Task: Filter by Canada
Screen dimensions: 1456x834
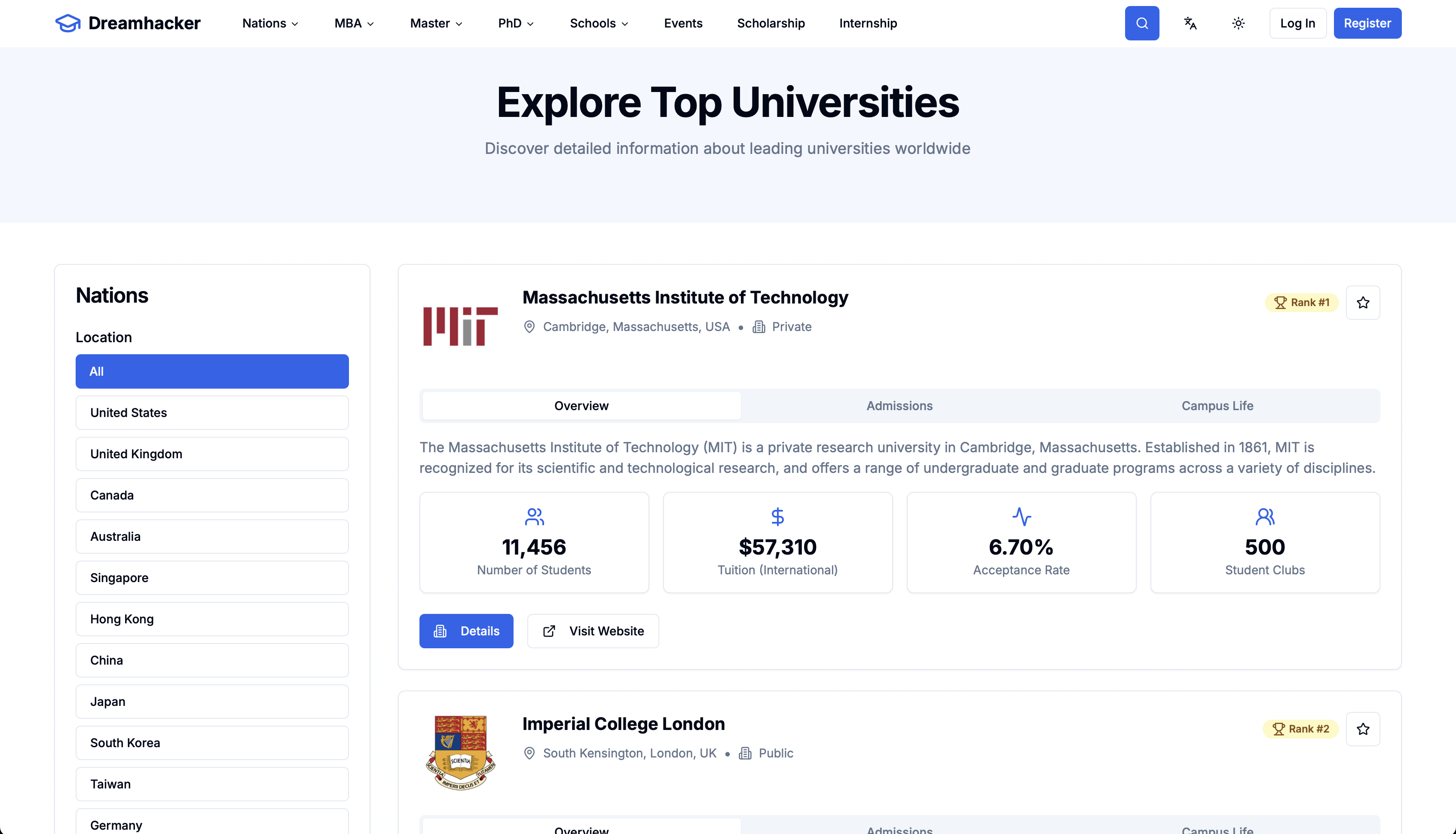Action: coord(212,495)
